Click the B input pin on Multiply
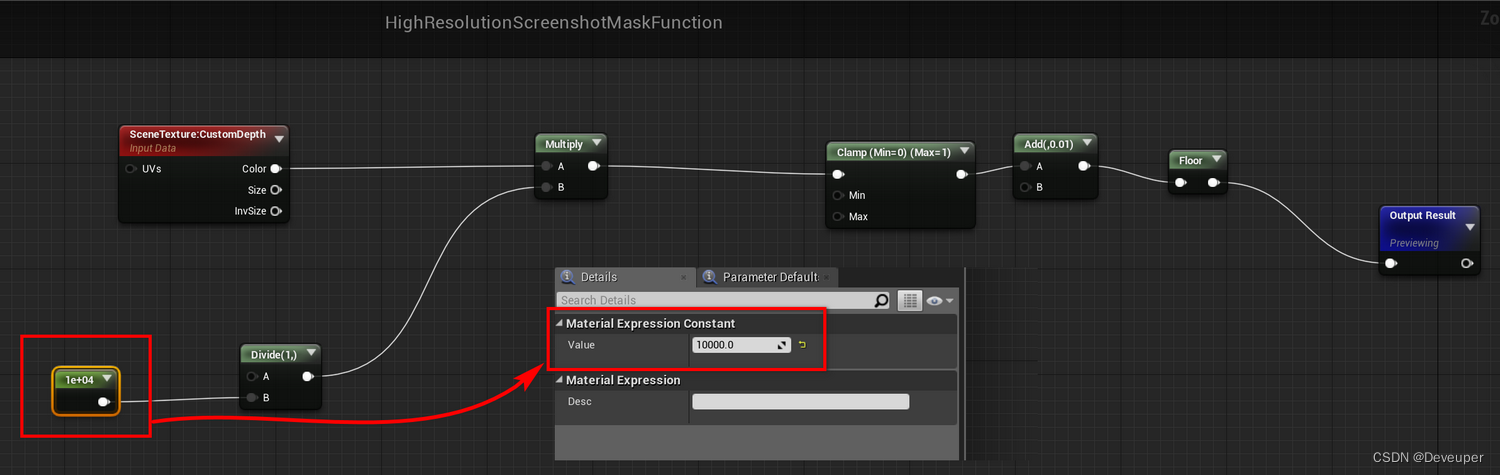This screenshot has width=1500, height=475. (546, 187)
